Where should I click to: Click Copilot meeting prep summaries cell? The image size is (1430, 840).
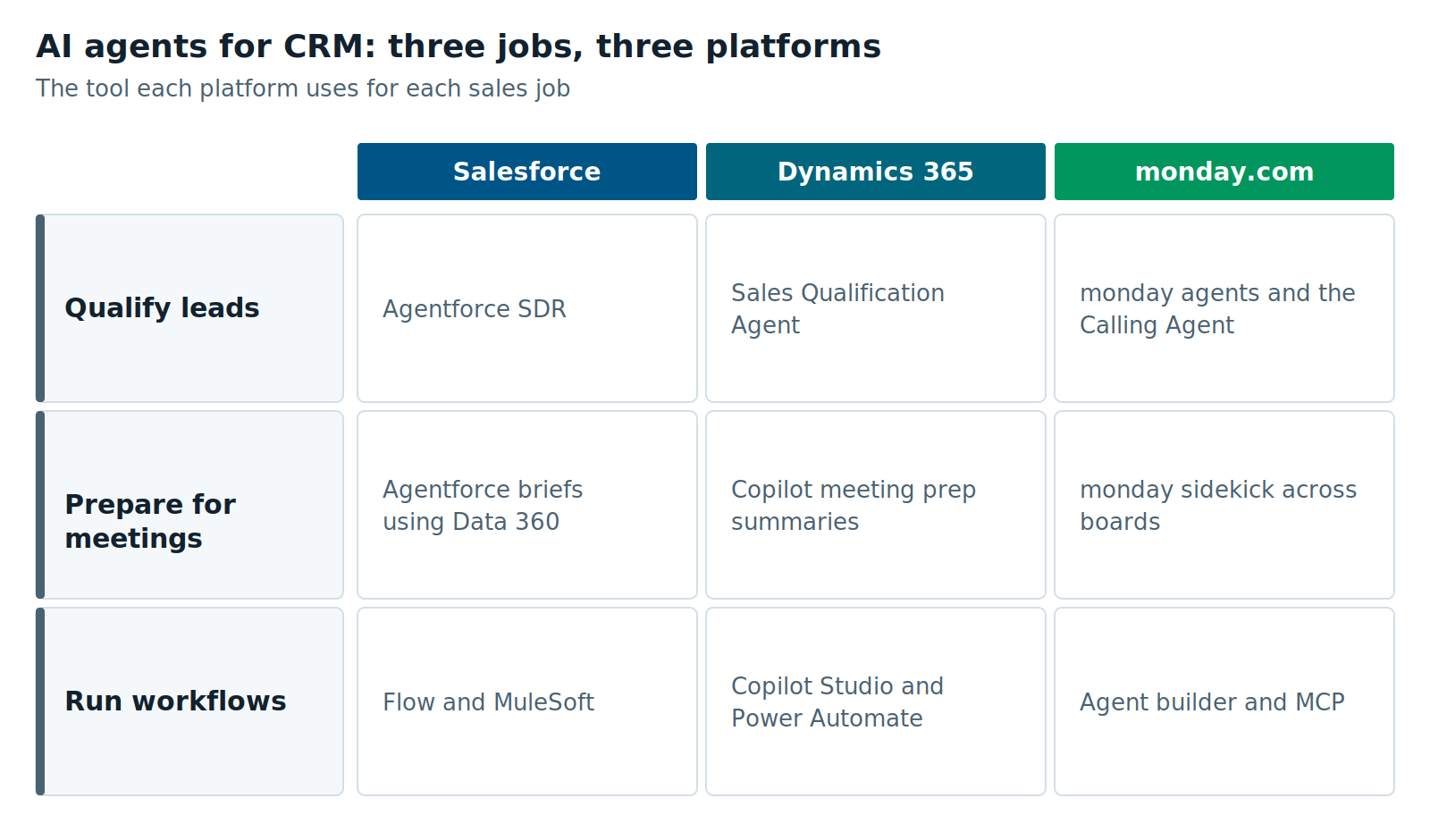click(x=876, y=505)
